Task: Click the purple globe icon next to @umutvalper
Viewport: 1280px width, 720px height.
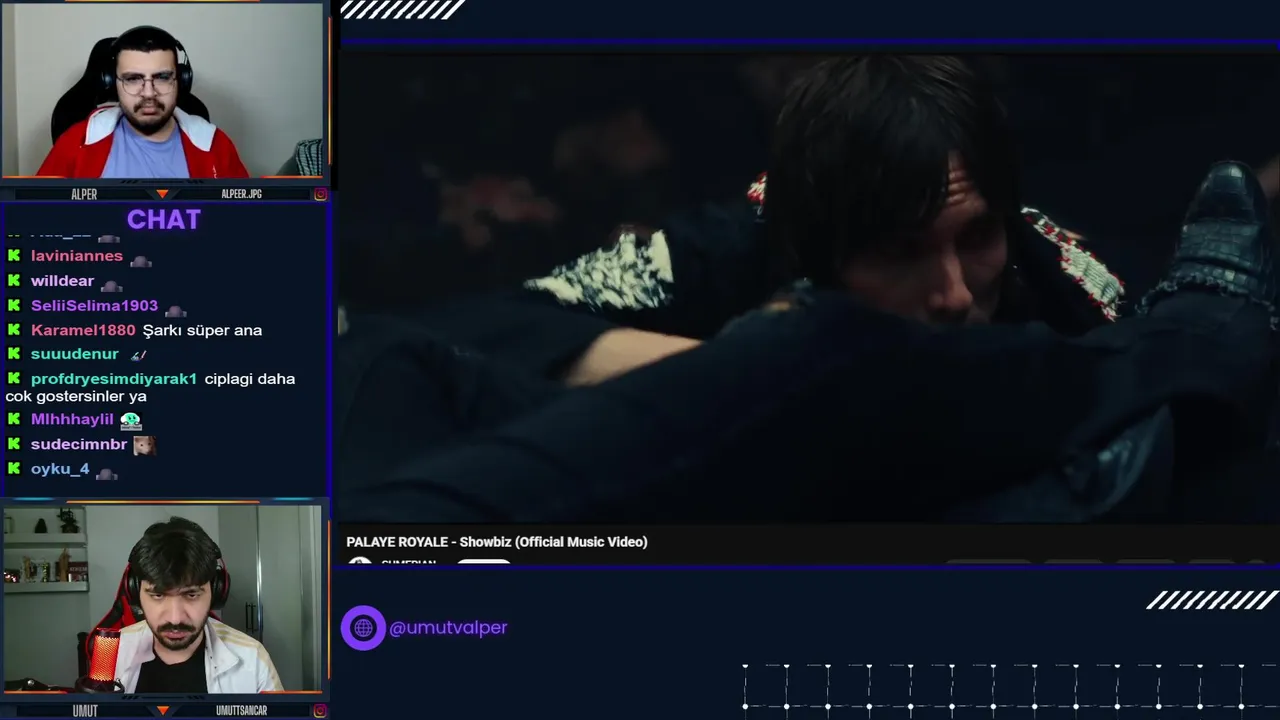Action: click(363, 628)
